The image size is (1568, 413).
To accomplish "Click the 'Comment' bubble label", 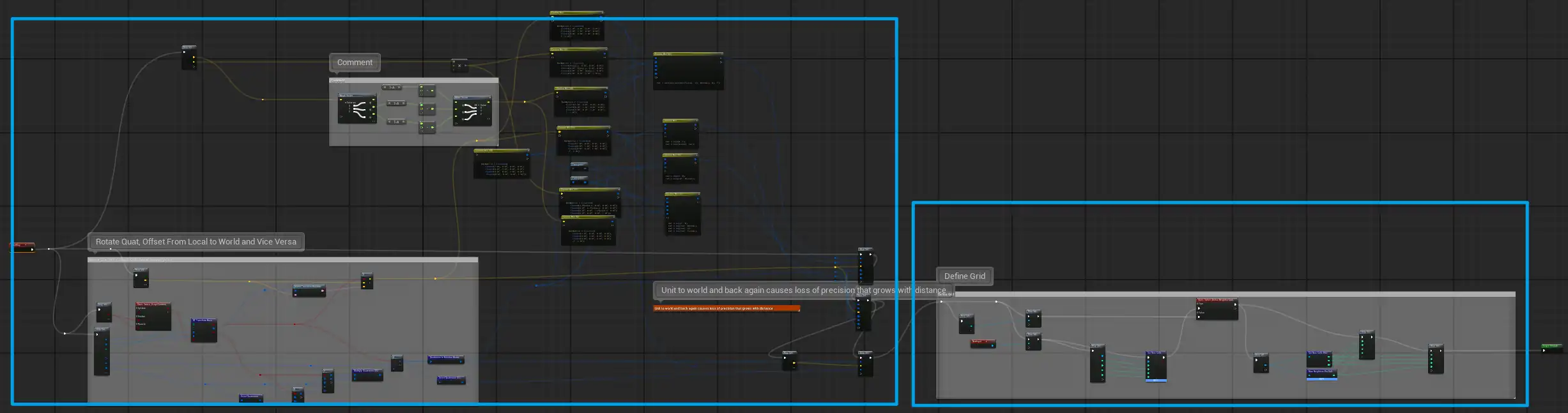I will (355, 63).
